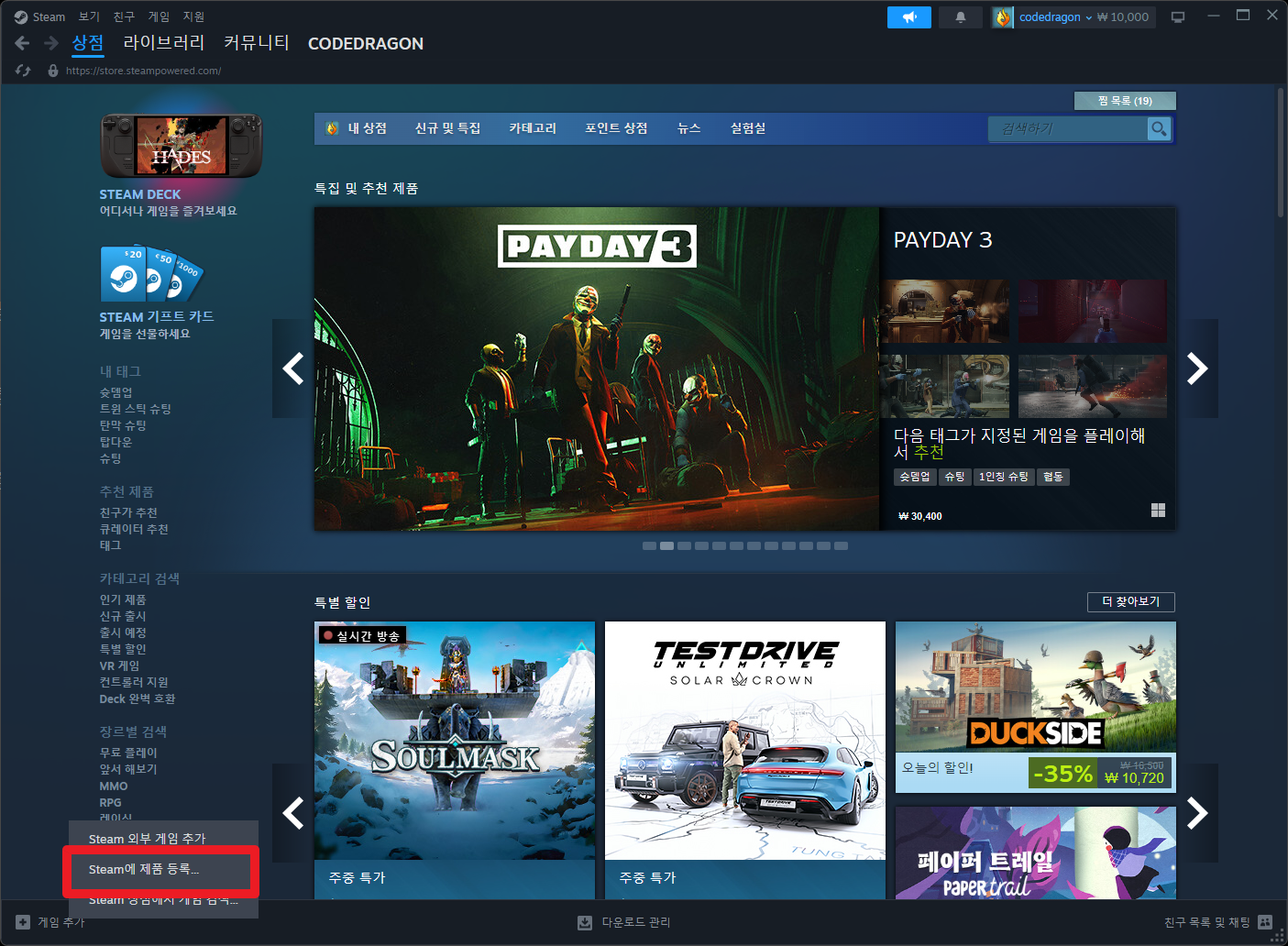Click the 협동 tag

[x=1053, y=477]
